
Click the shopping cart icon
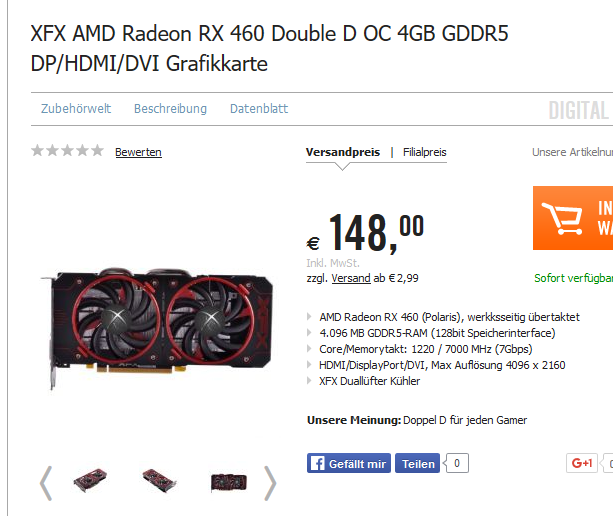click(x=561, y=218)
